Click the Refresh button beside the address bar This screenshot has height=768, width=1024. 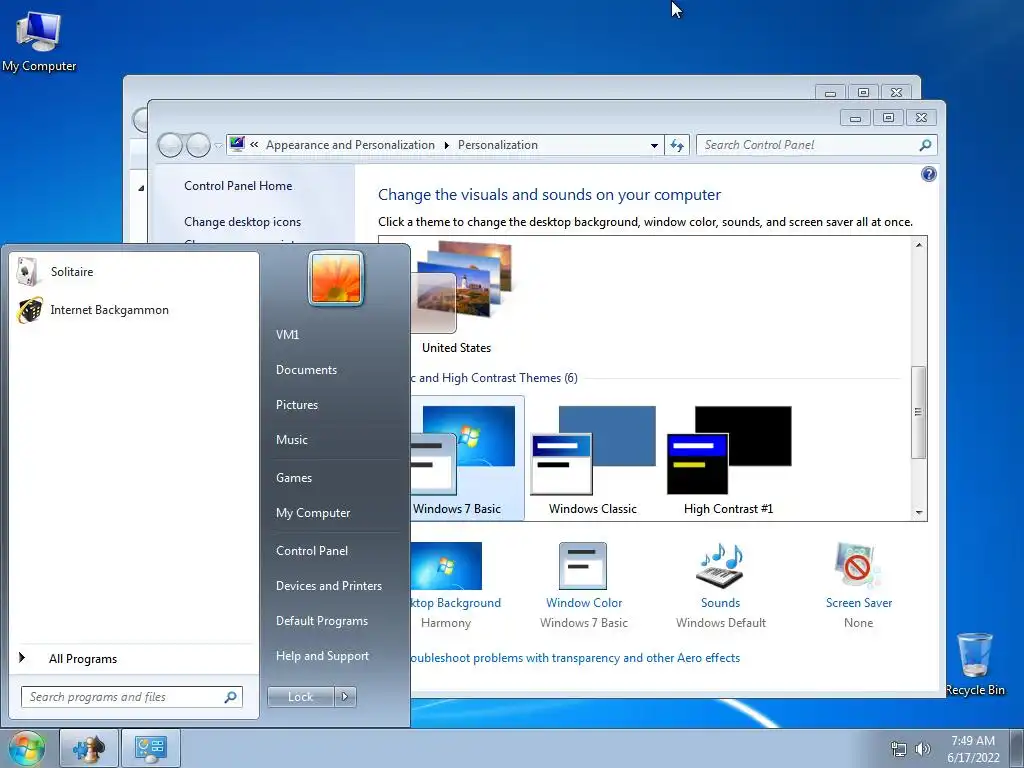coord(677,145)
